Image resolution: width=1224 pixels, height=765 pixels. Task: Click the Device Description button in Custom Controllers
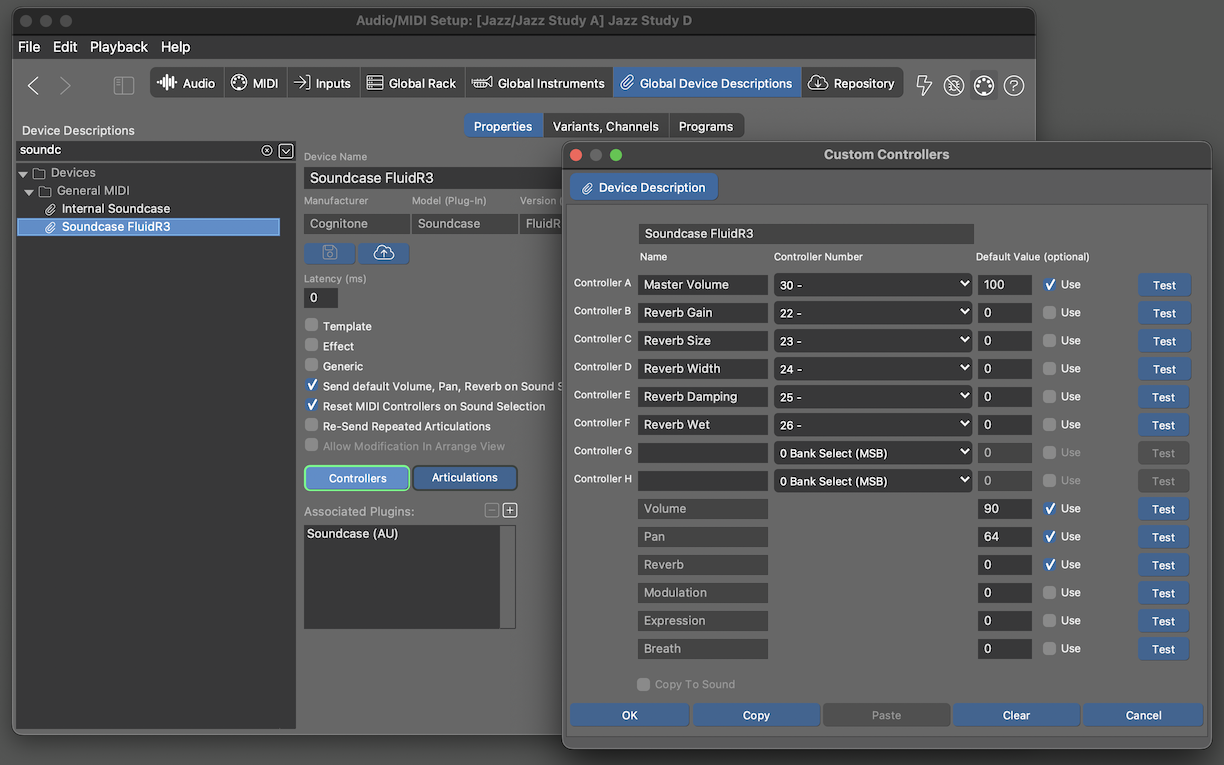pos(644,187)
